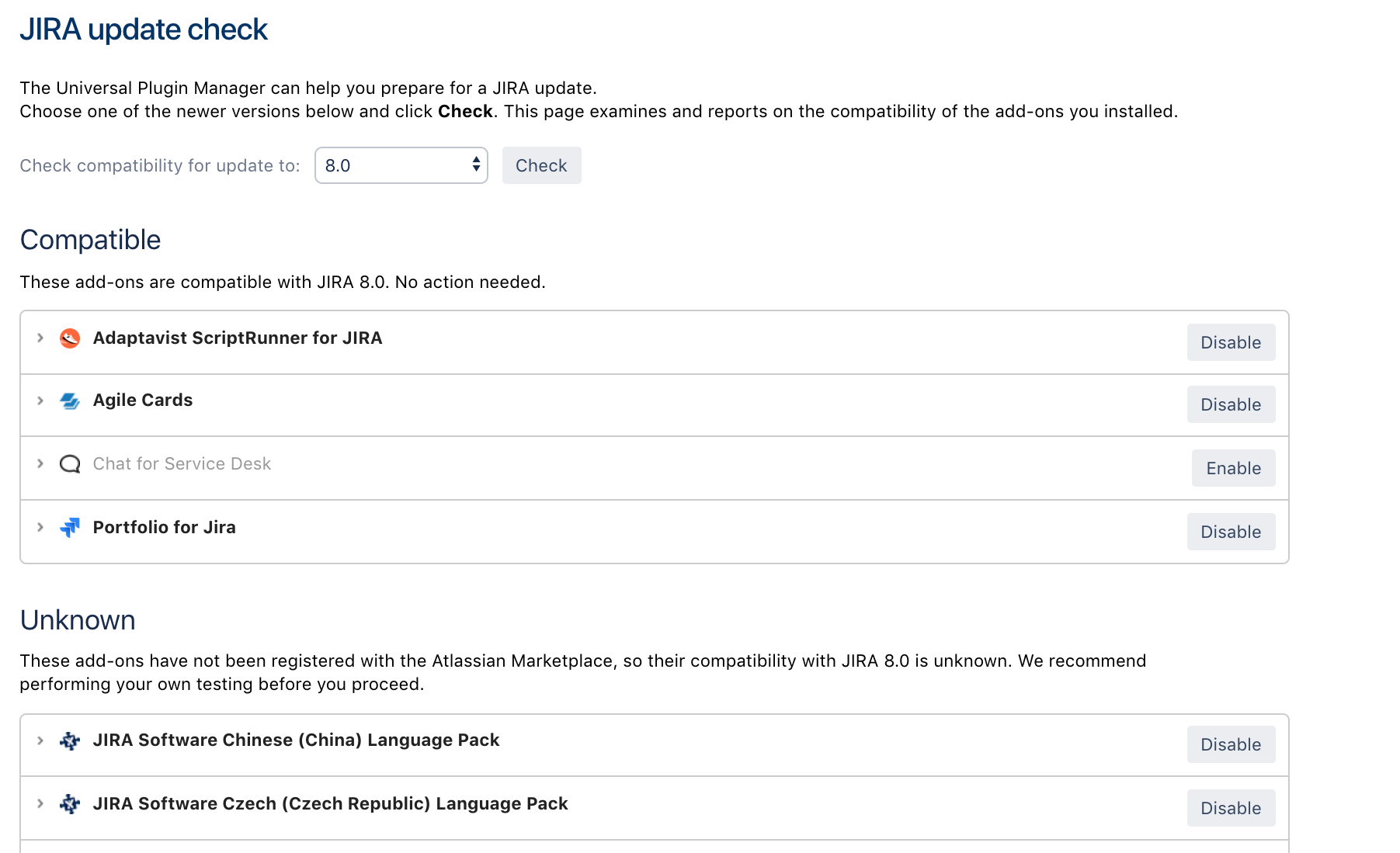
Task: Select JIRA Software Chinese (China) Language Pack text
Action: [x=296, y=740]
